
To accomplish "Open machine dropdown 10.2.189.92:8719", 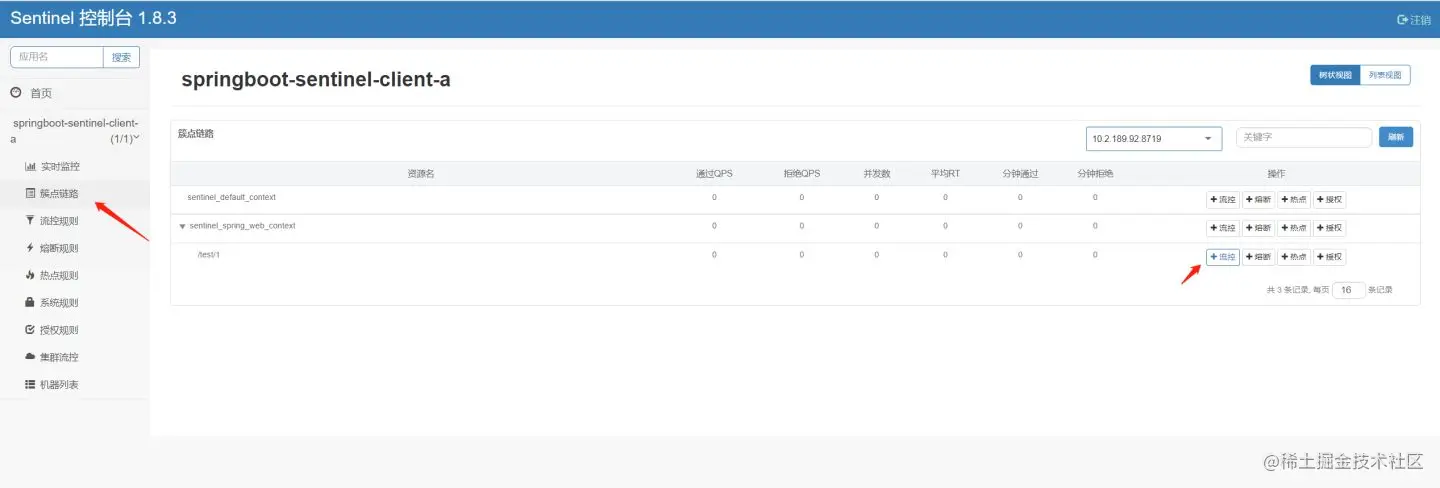I will click(1154, 138).
